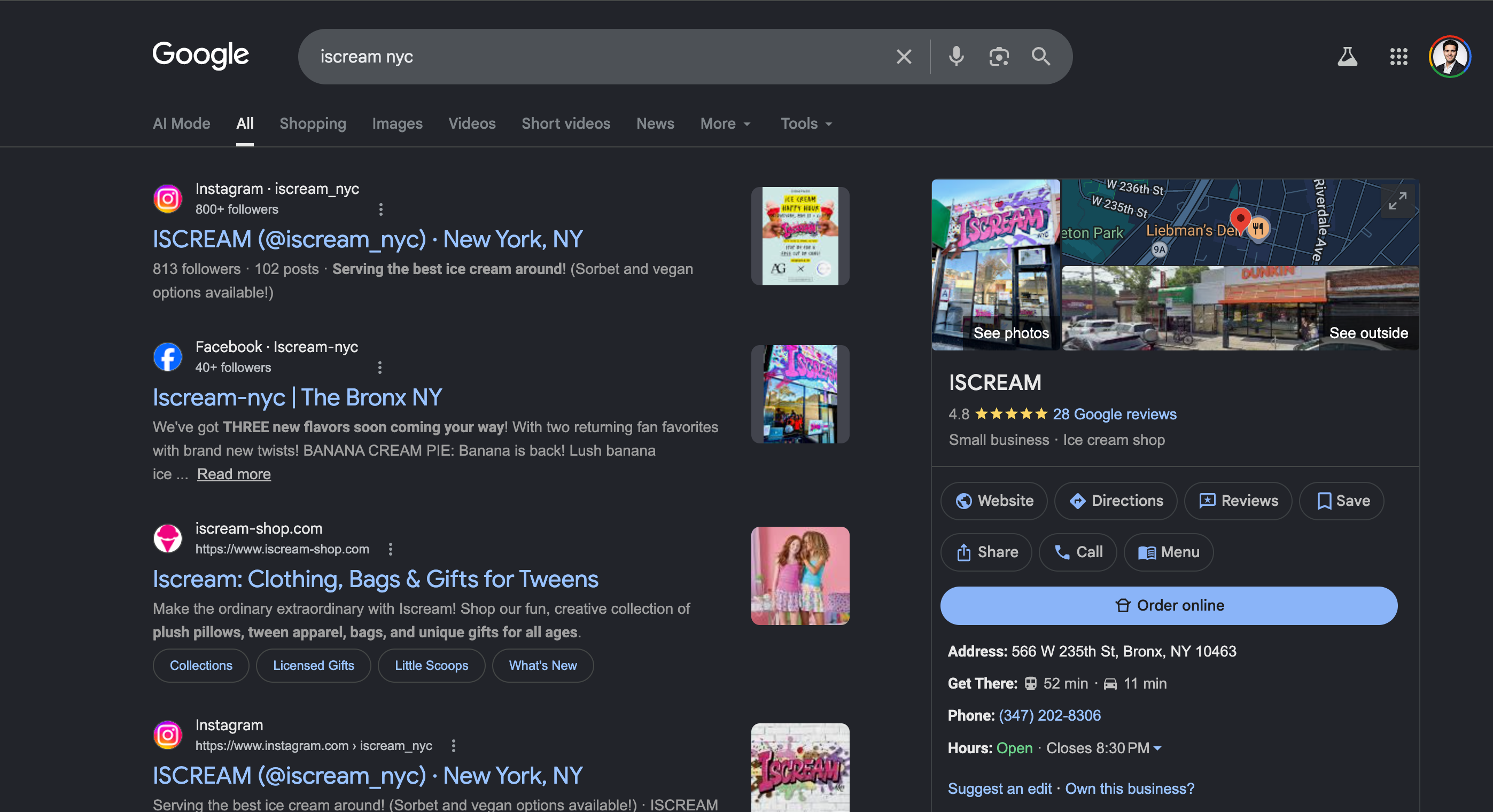
Task: Click the Order online button
Action: point(1169,605)
